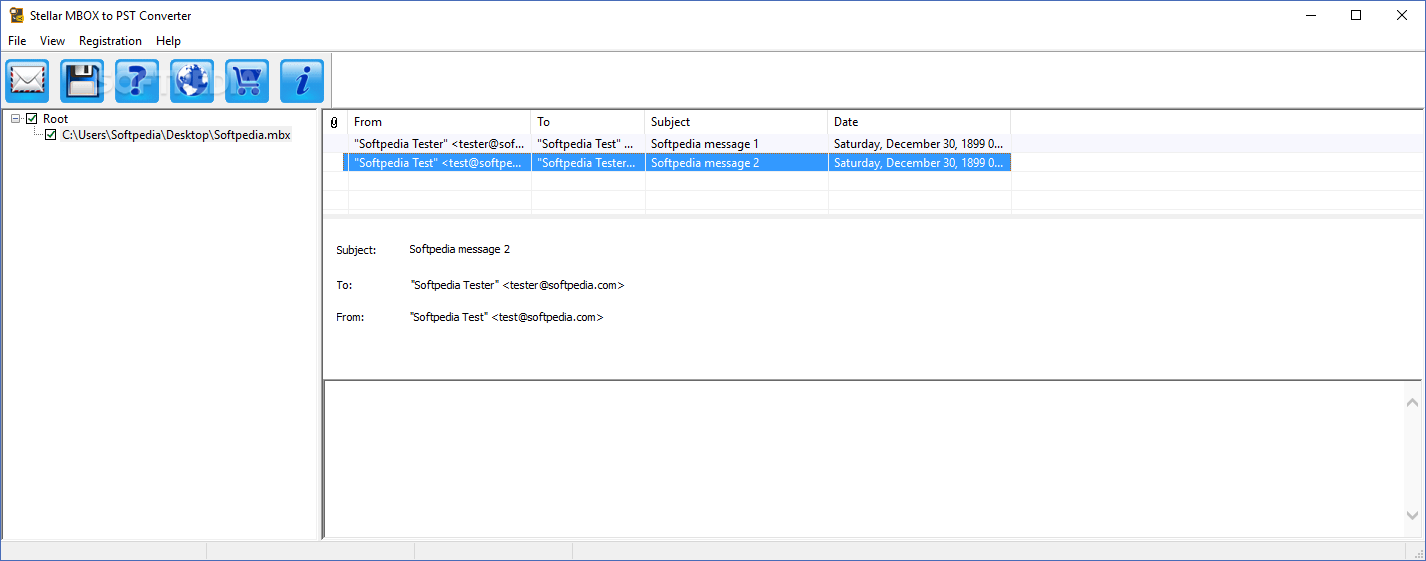Viewport: 1426px width, 561px height.
Task: Click inside the empty message body pane
Action: [x=863, y=460]
